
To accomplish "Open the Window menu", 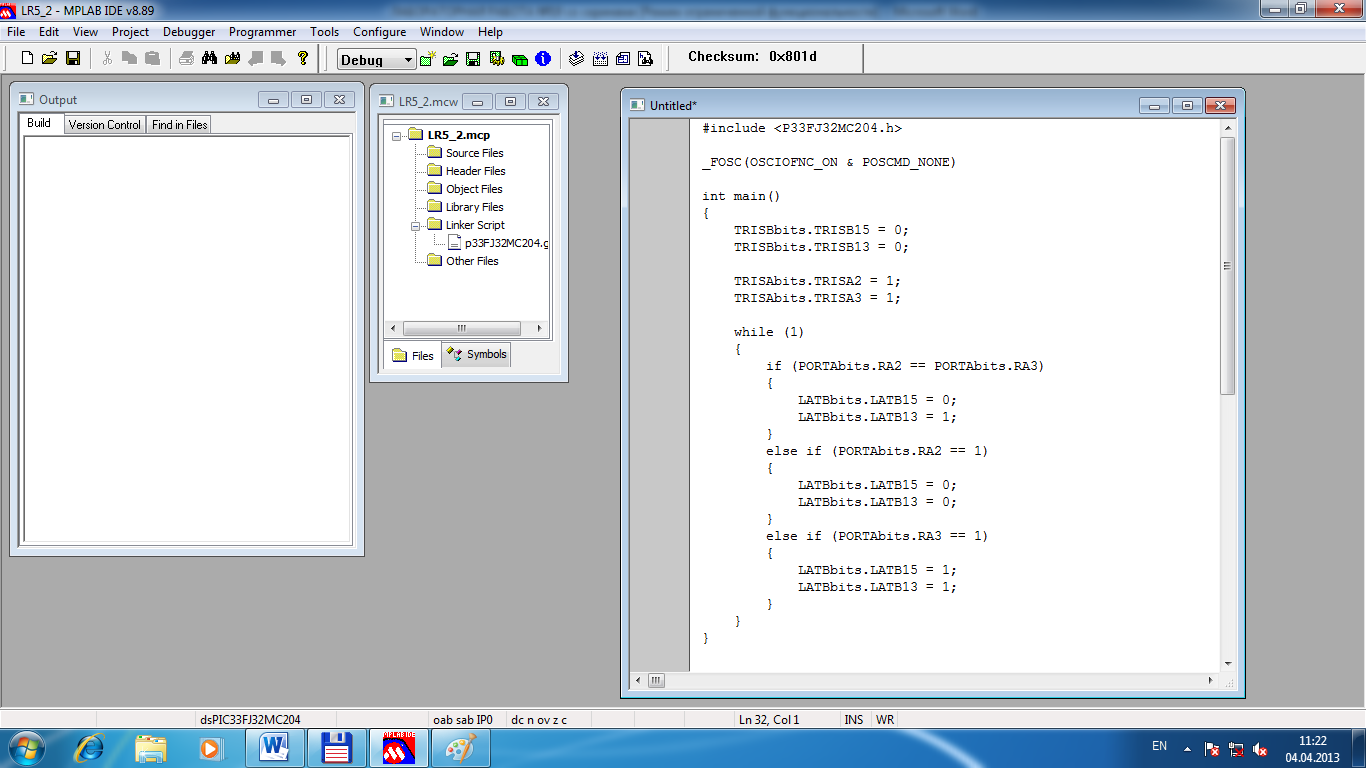I will pos(441,32).
